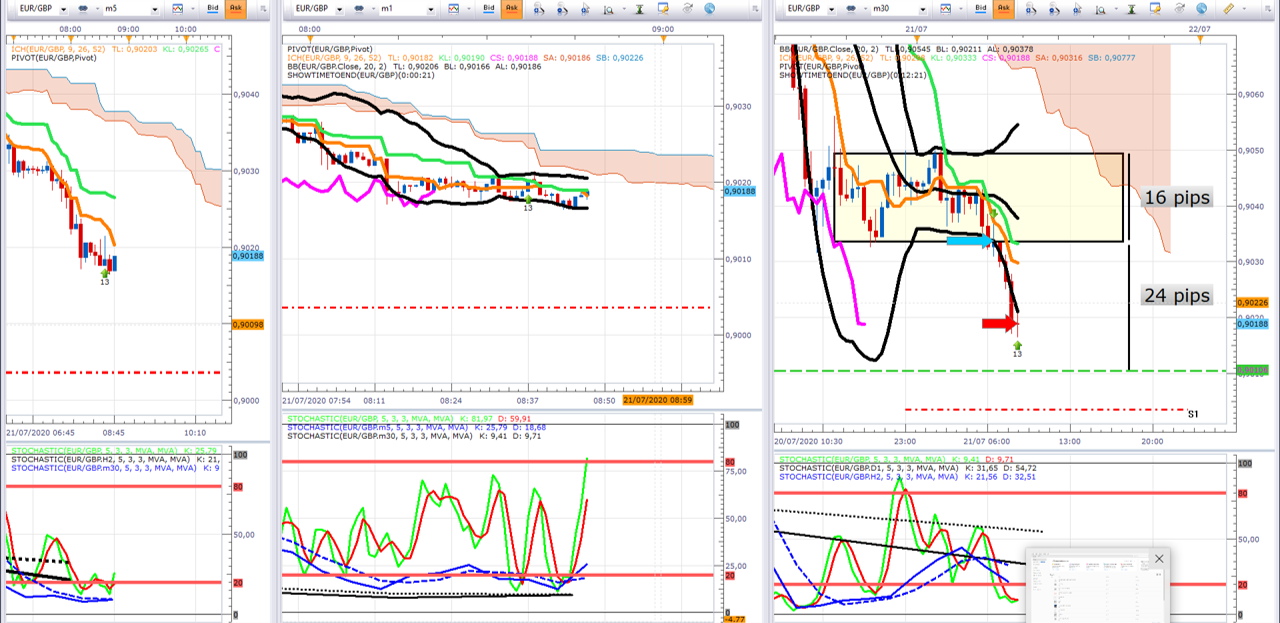1280x623 pixels.
Task: Open chart type icon in m30 chart toolbar
Action: pyautogui.click(x=945, y=8)
